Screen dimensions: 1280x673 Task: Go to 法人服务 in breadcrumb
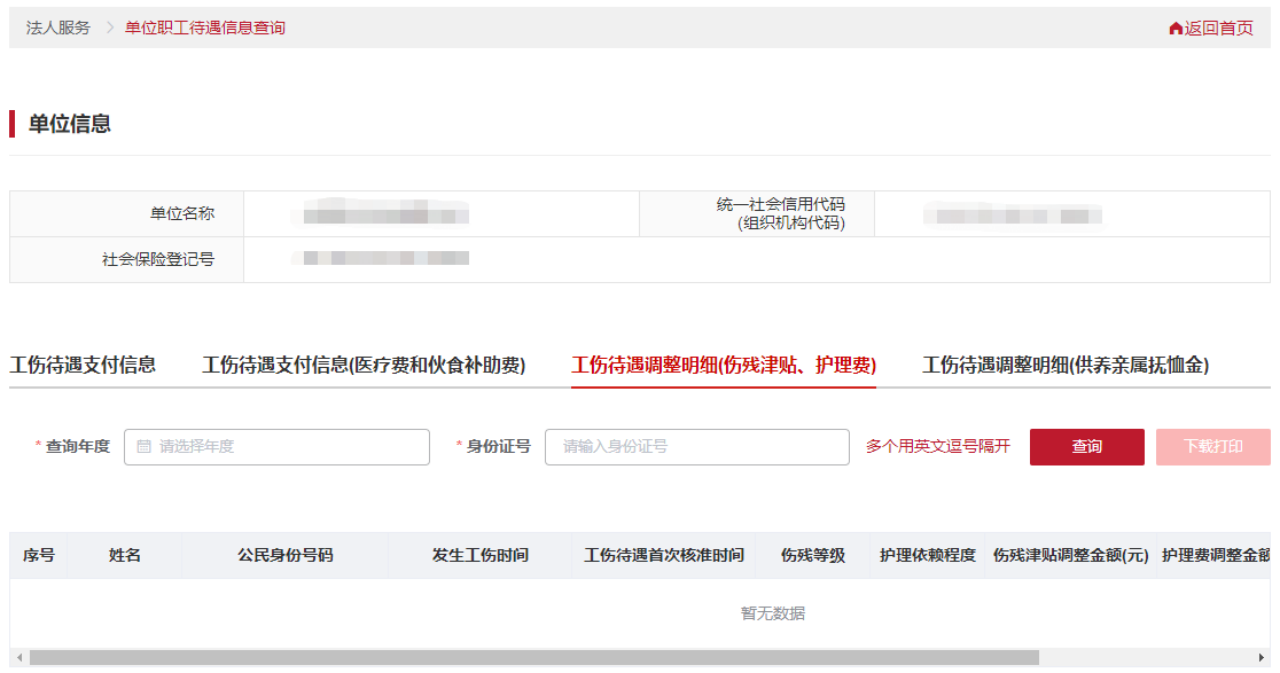(58, 28)
